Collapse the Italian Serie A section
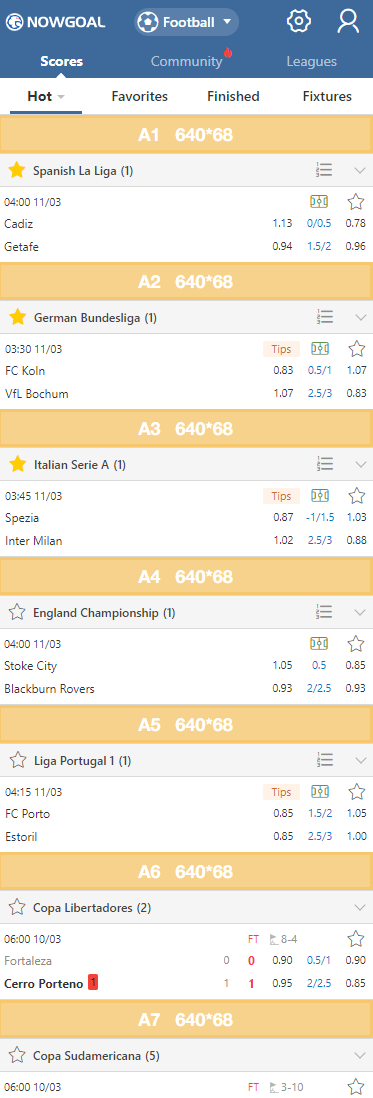The image size is (373, 1098). pos(360,464)
